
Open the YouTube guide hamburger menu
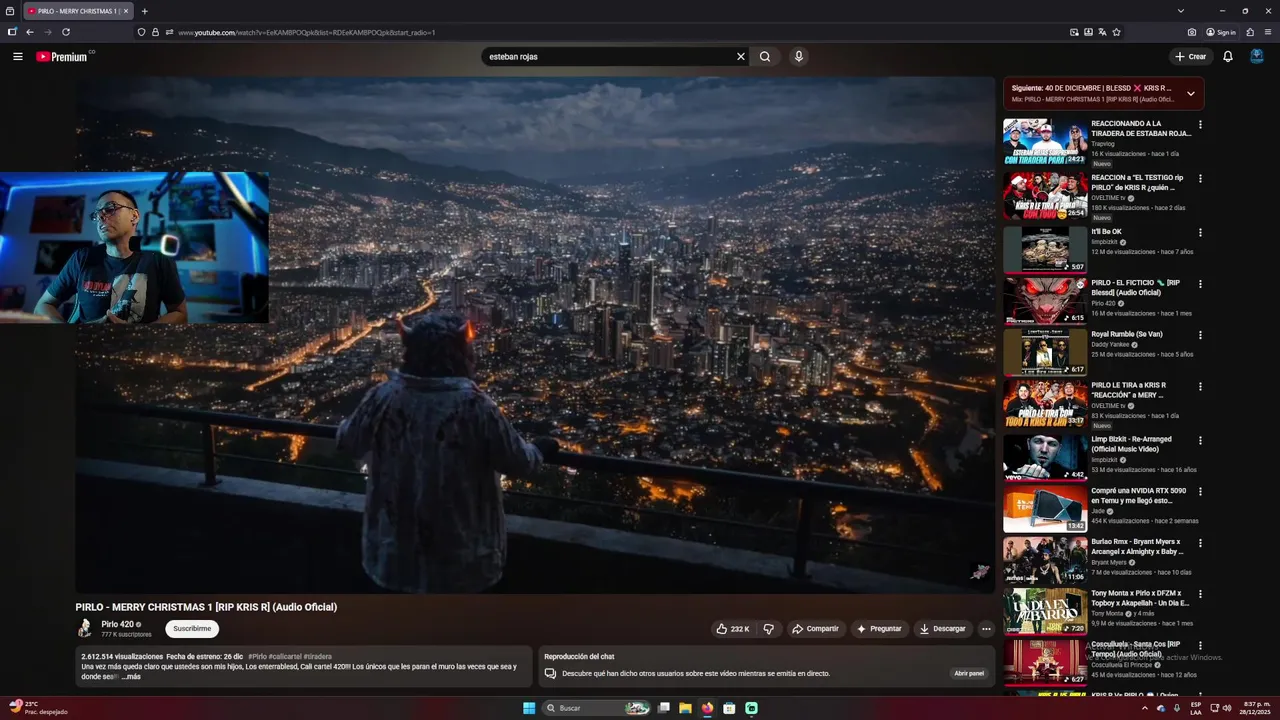[18, 57]
